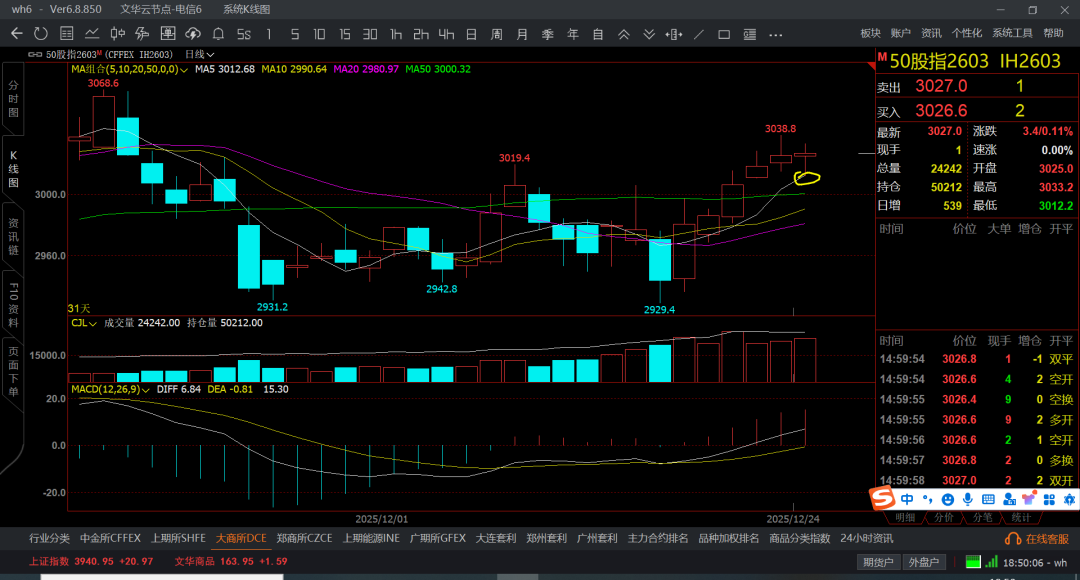Image resolution: width=1080 pixels, height=580 pixels.
Task: Select the 广期所GFEX exchange tab
Action: tap(437, 539)
